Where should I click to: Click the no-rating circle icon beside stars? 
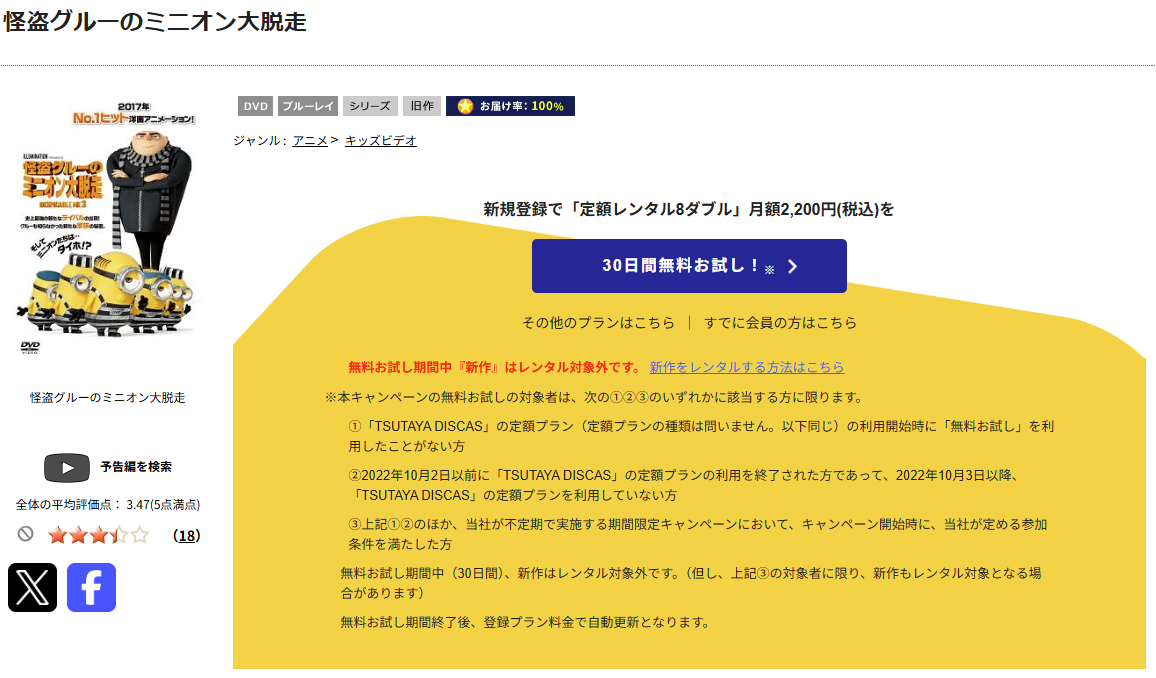[x=26, y=534]
